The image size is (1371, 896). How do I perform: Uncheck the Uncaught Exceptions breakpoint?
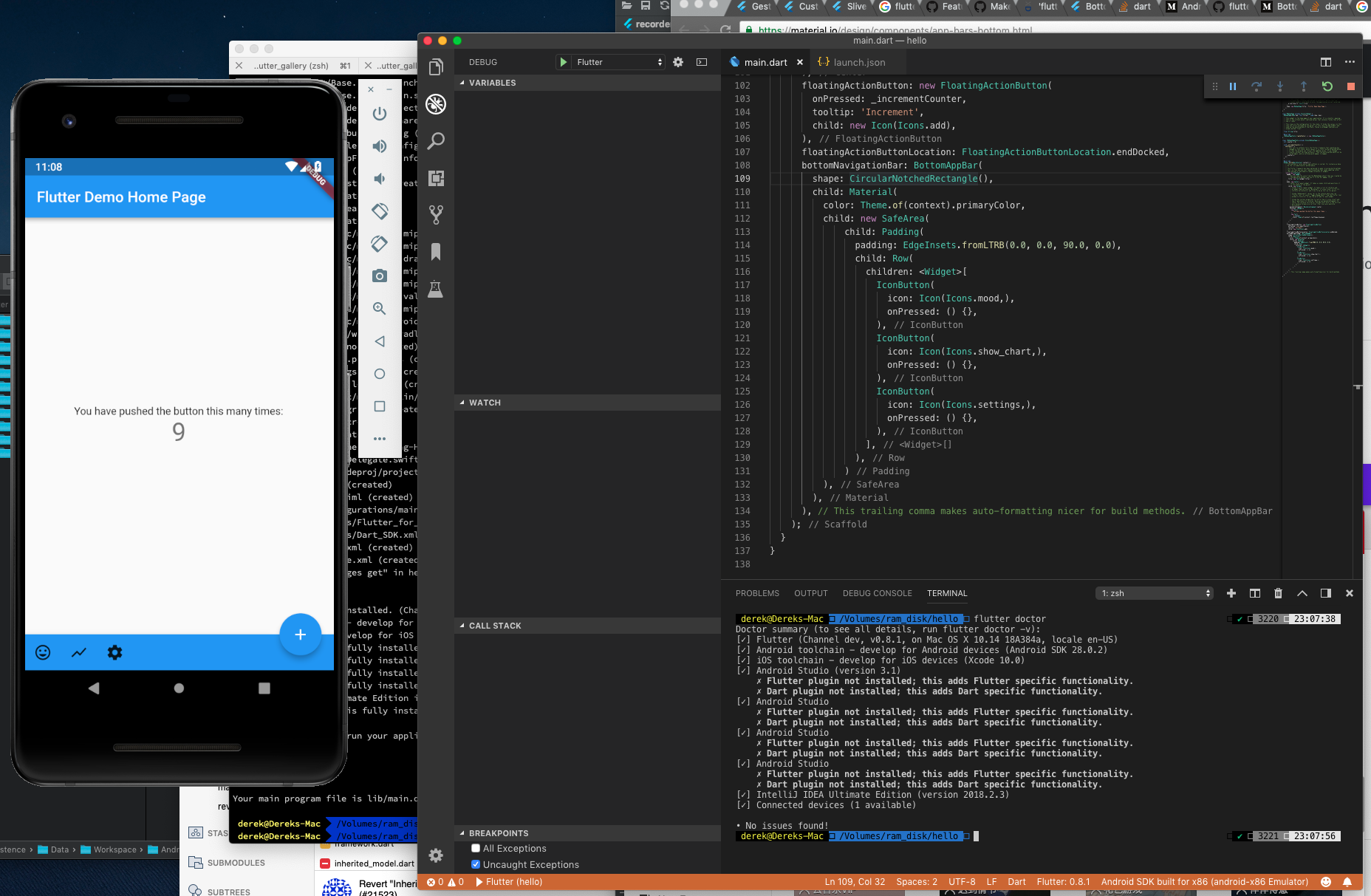(x=476, y=864)
